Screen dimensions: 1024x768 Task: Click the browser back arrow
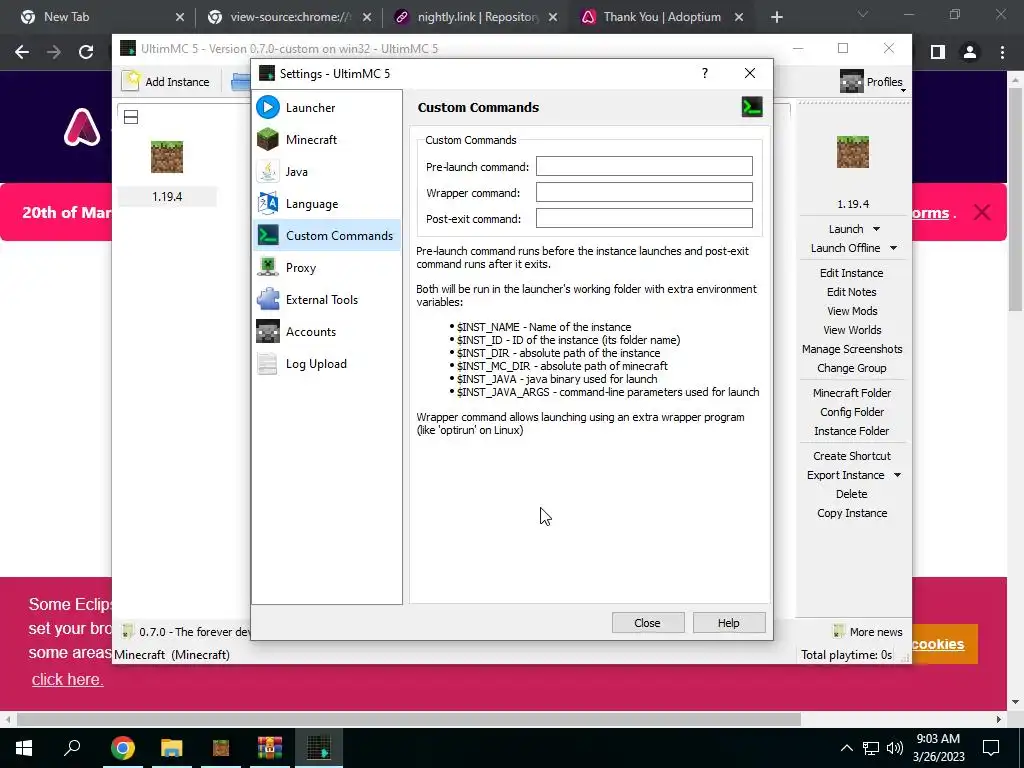[22, 52]
